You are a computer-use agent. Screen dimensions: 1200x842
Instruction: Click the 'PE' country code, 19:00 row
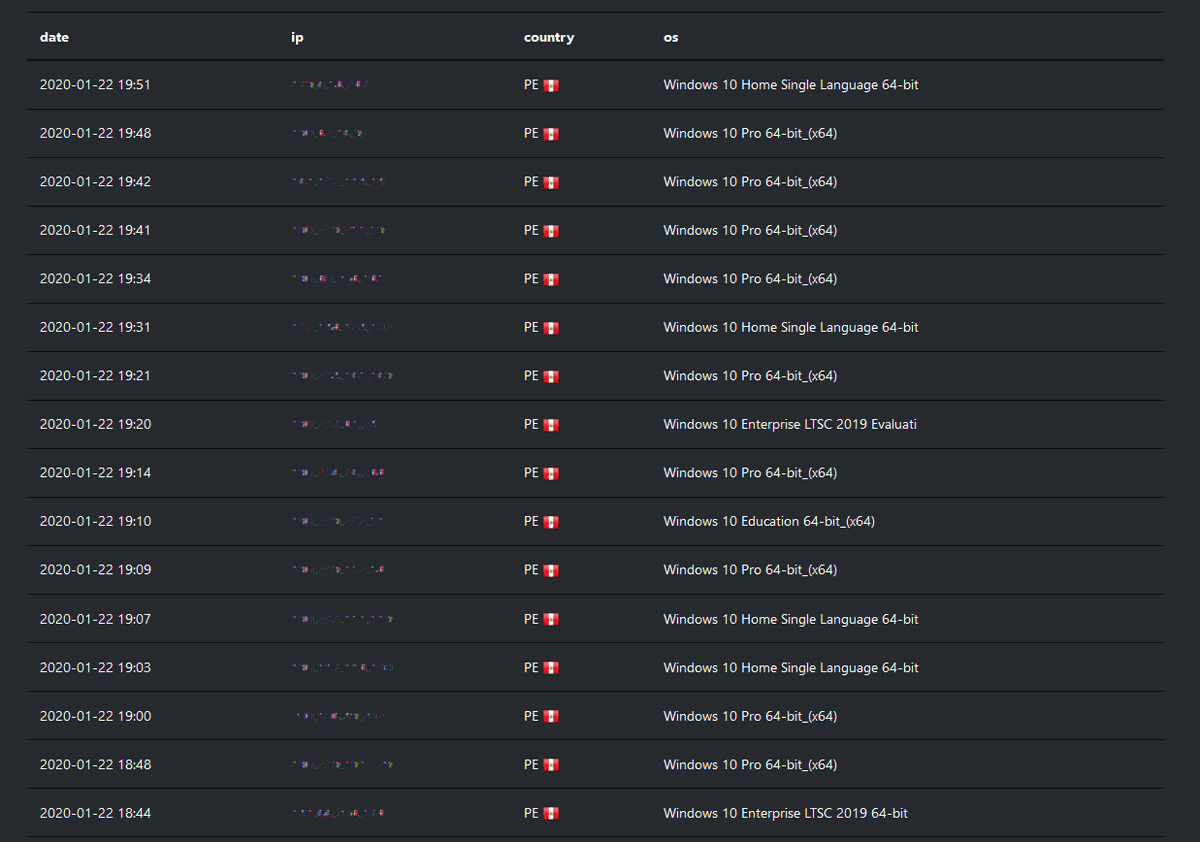click(531, 716)
